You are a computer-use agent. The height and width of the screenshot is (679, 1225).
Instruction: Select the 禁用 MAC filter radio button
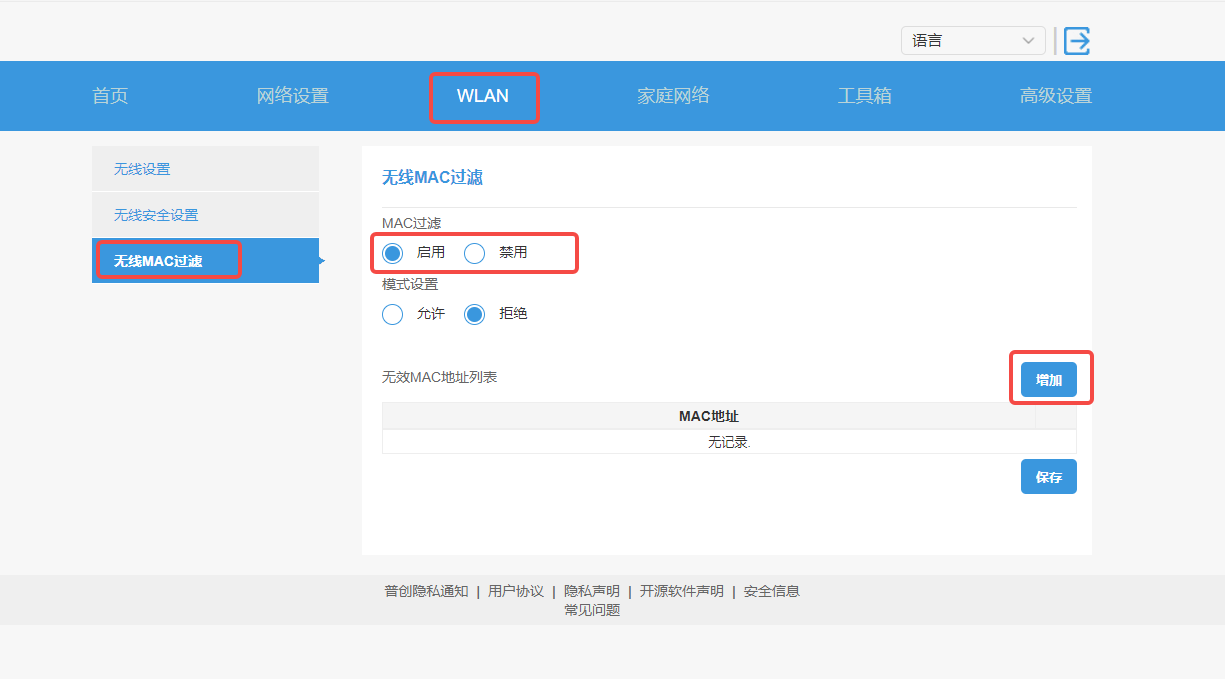475,253
